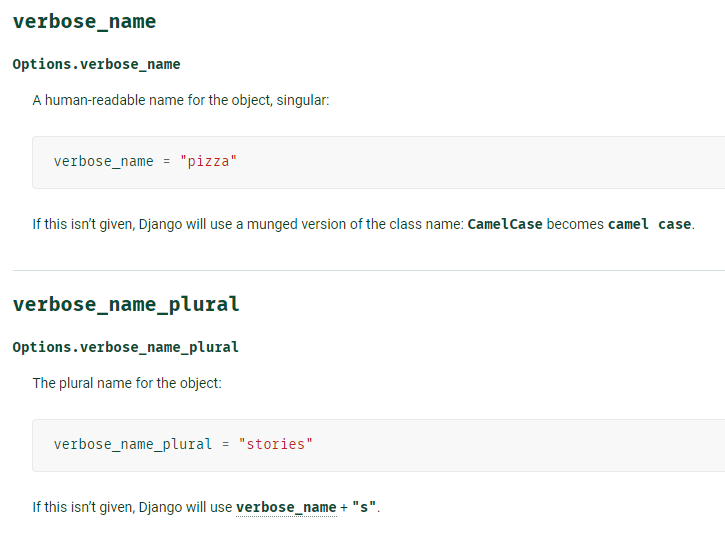Select the Options.verbose_name attribute signature
The height and width of the screenshot is (533, 725).
96,64
